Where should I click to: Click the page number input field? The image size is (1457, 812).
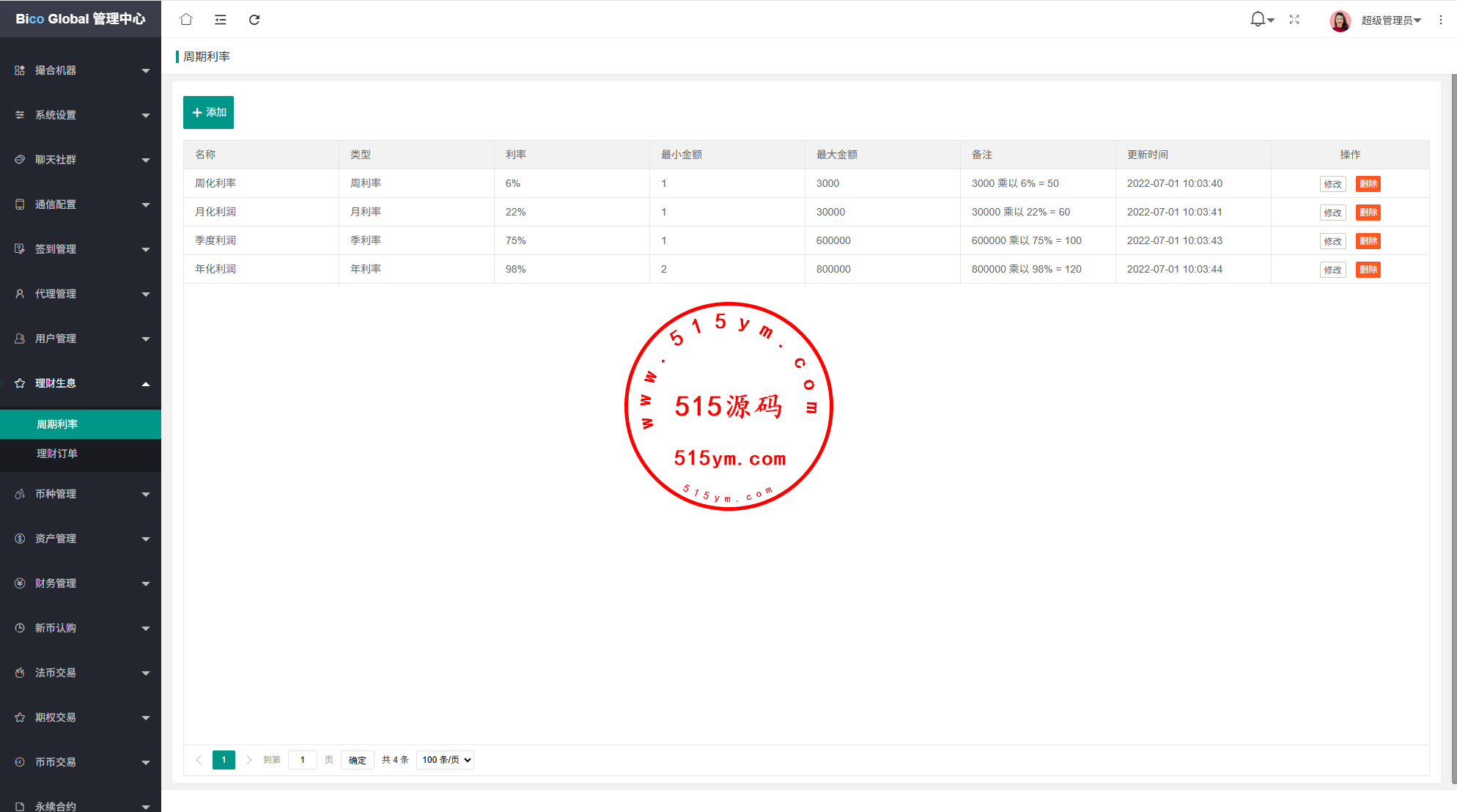pos(303,760)
